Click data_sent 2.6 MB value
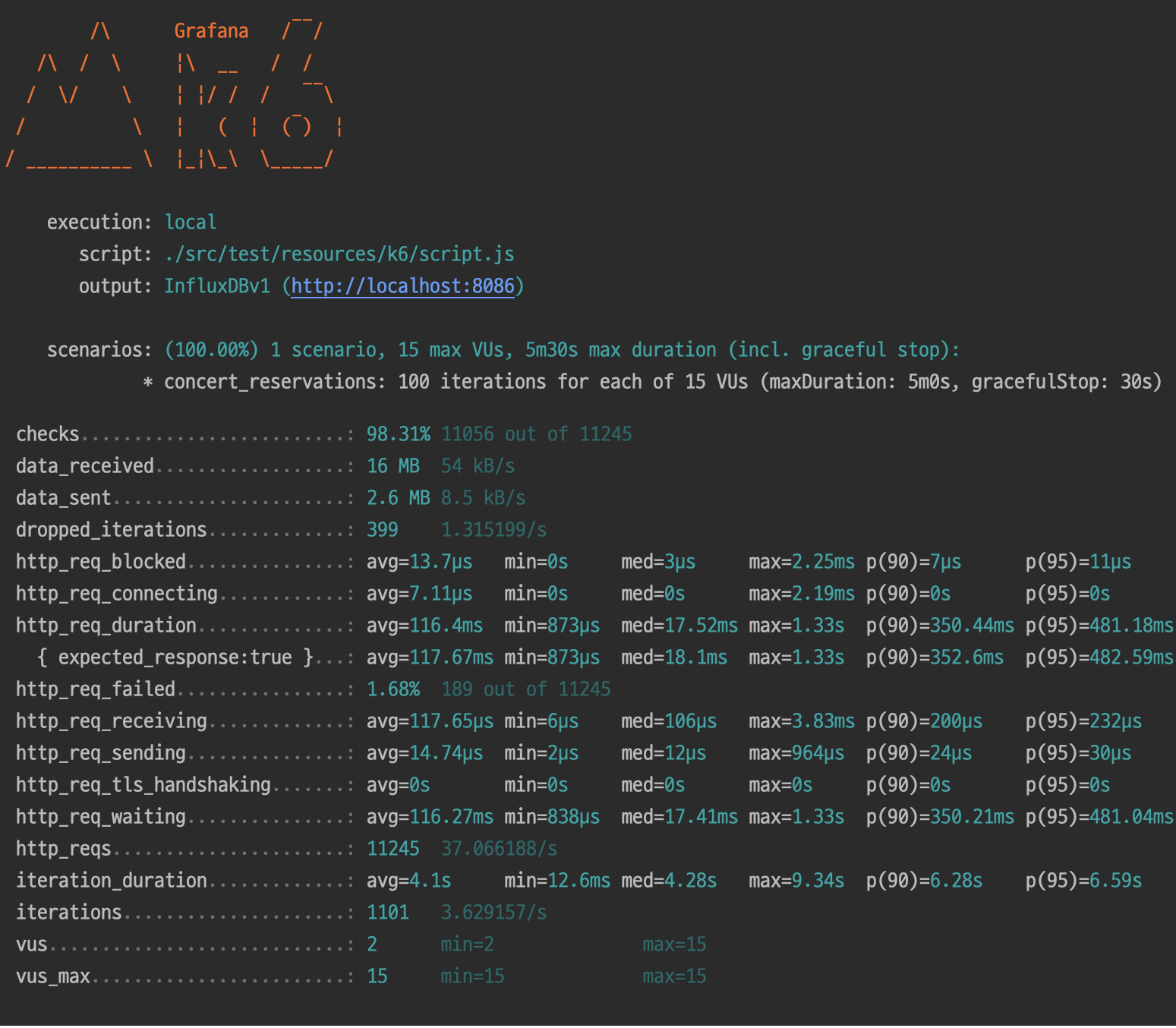This screenshot has height=1028, width=1176. [x=398, y=498]
